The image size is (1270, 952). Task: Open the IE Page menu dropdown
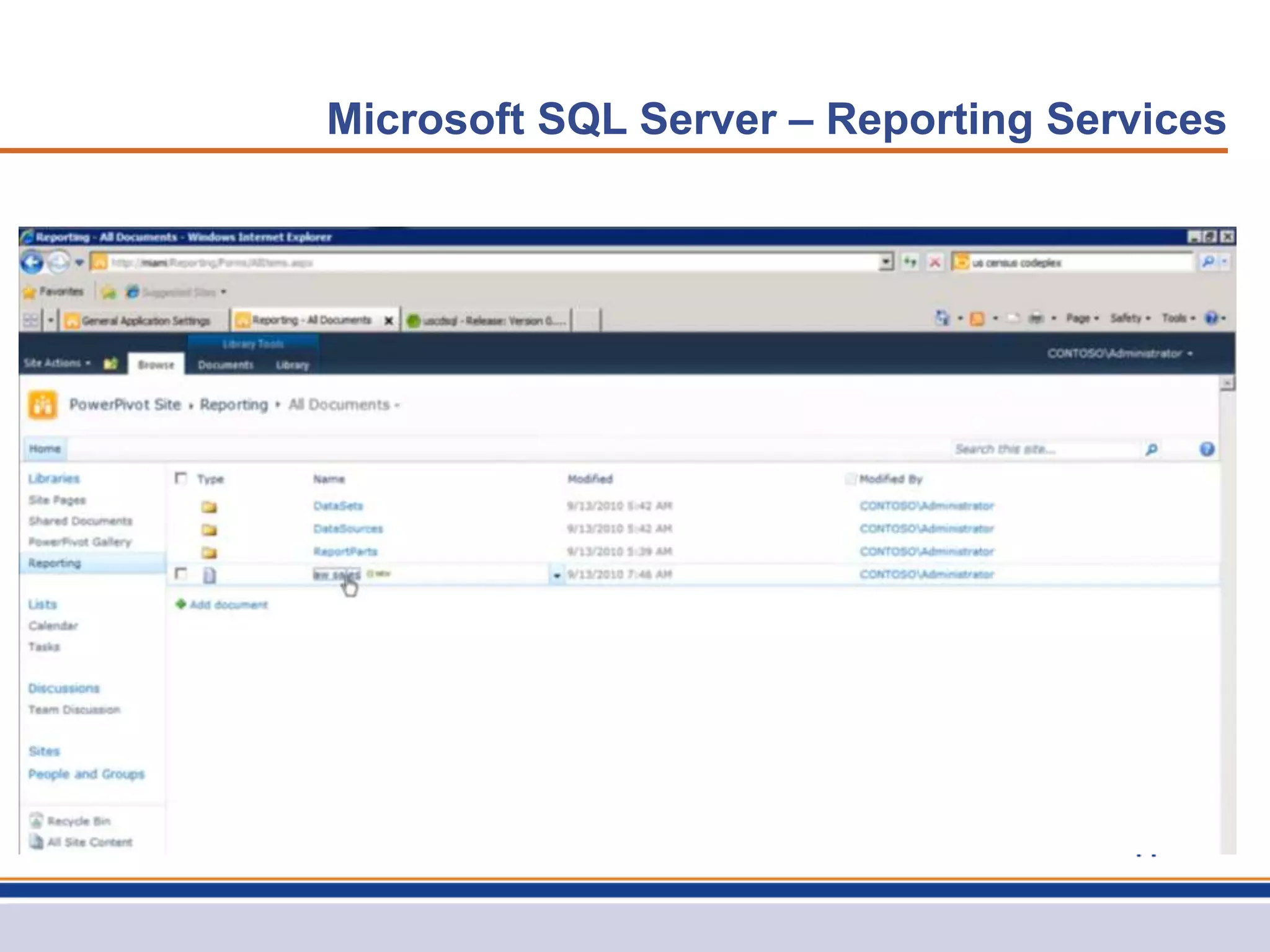(1082, 318)
